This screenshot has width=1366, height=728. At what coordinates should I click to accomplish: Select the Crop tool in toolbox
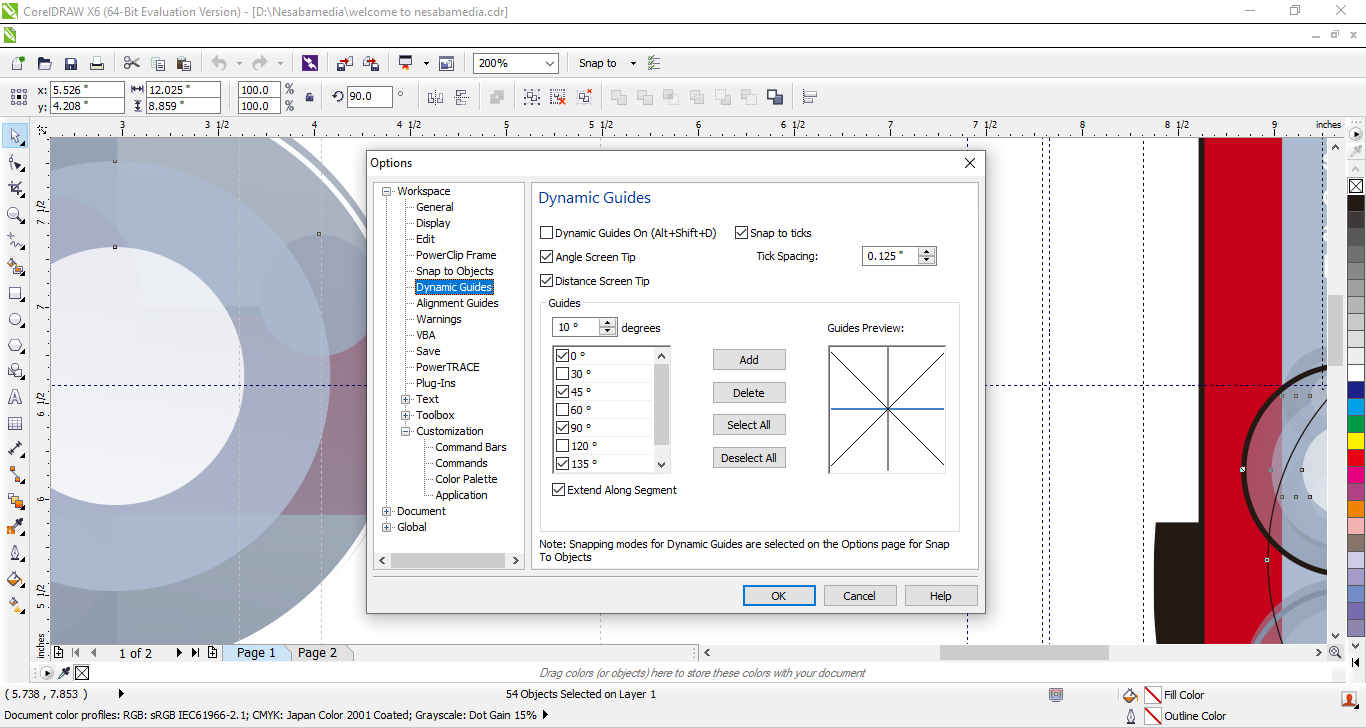15,188
